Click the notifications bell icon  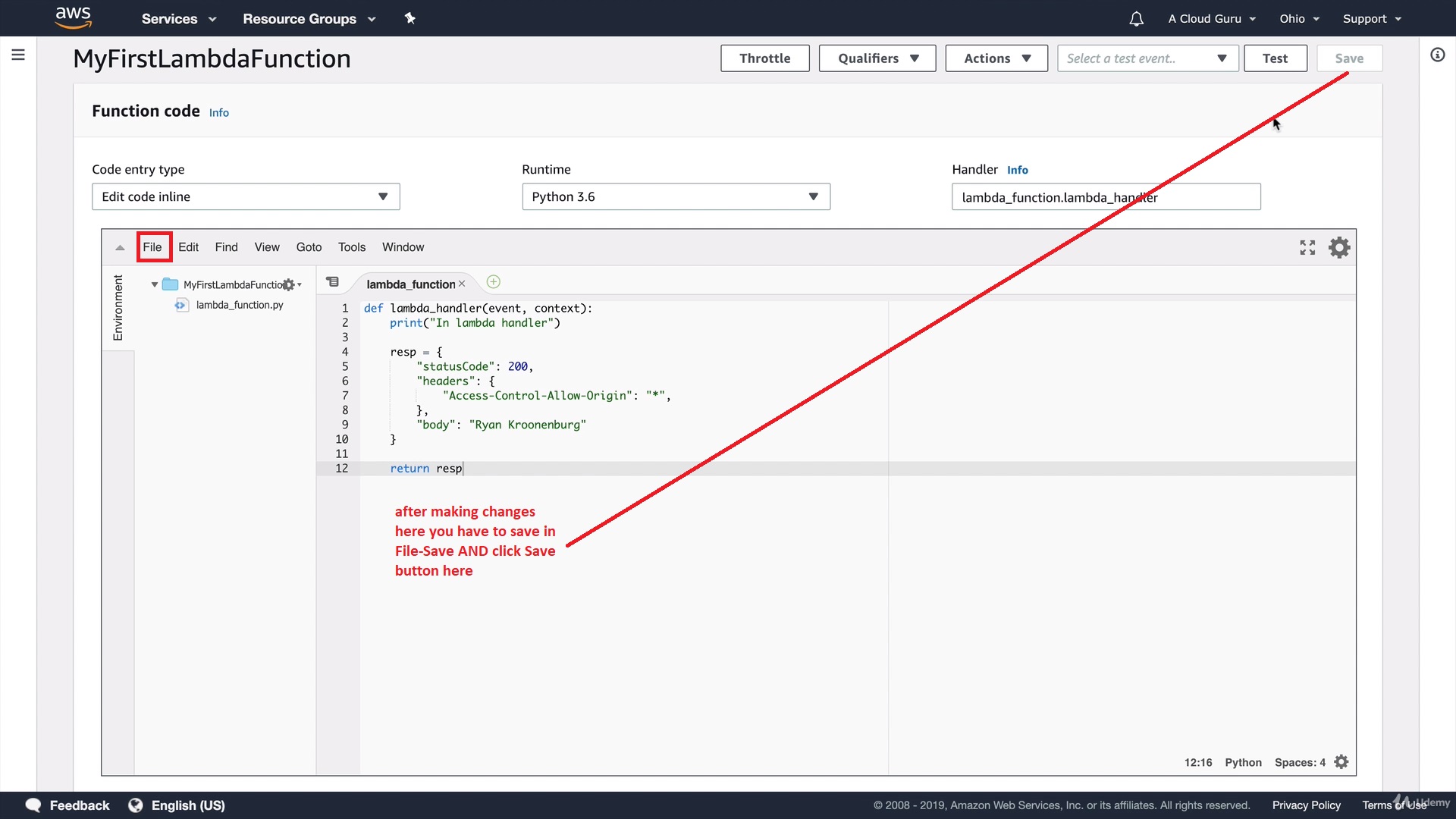coord(1136,19)
